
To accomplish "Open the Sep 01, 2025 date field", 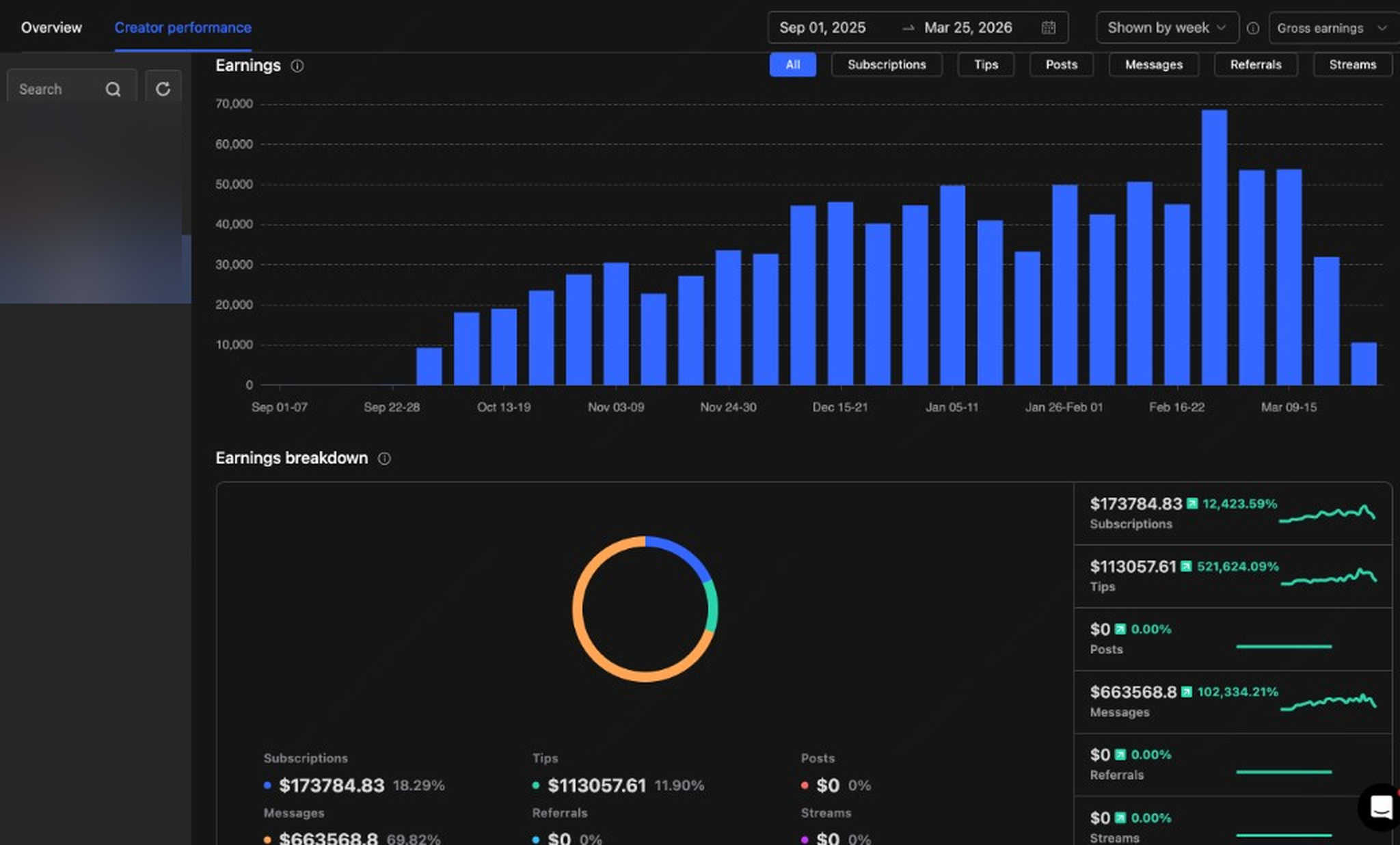I will click(822, 27).
